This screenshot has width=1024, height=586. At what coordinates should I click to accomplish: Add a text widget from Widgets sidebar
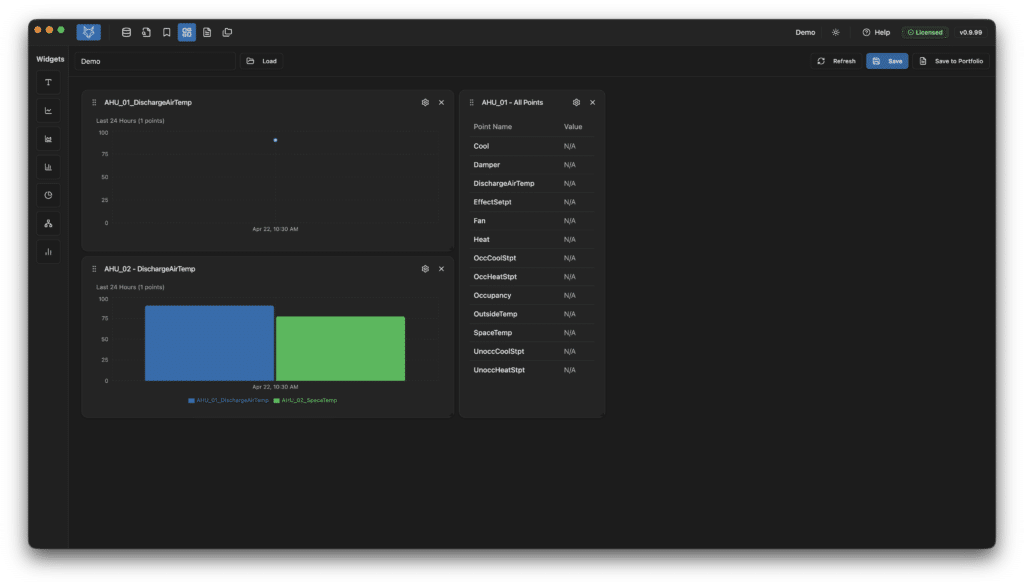click(x=48, y=82)
